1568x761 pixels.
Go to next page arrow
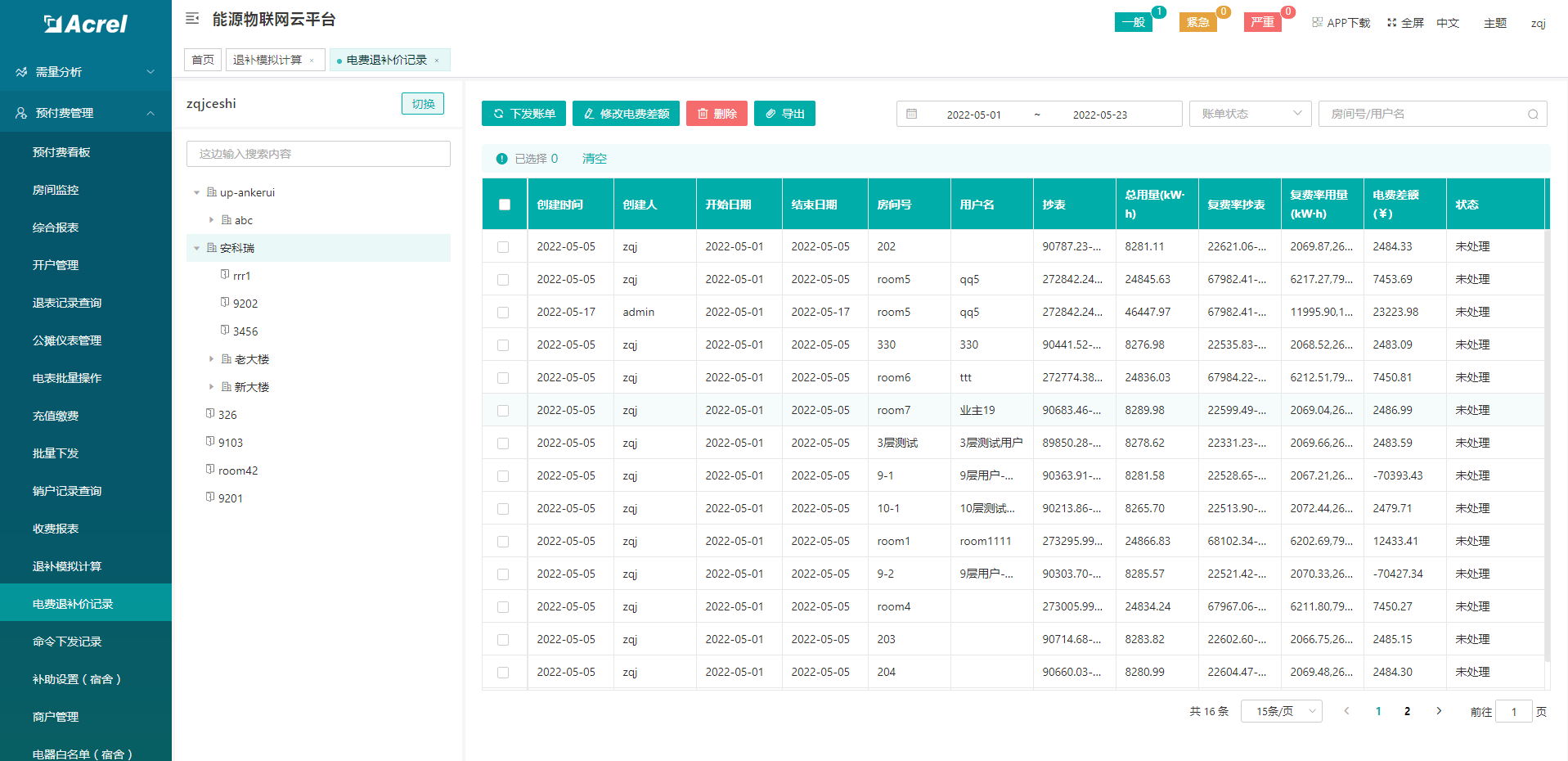click(1439, 711)
